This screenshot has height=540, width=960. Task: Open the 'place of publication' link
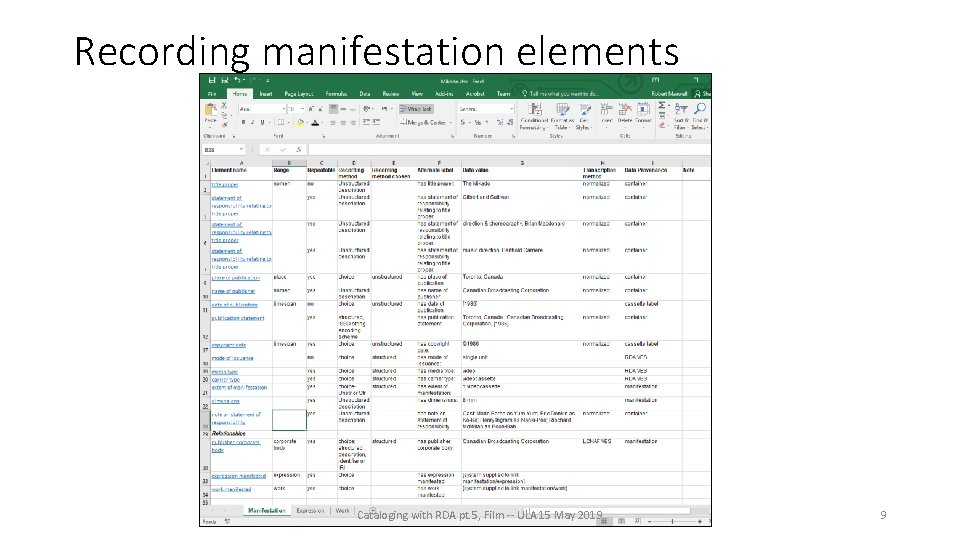pos(236,278)
